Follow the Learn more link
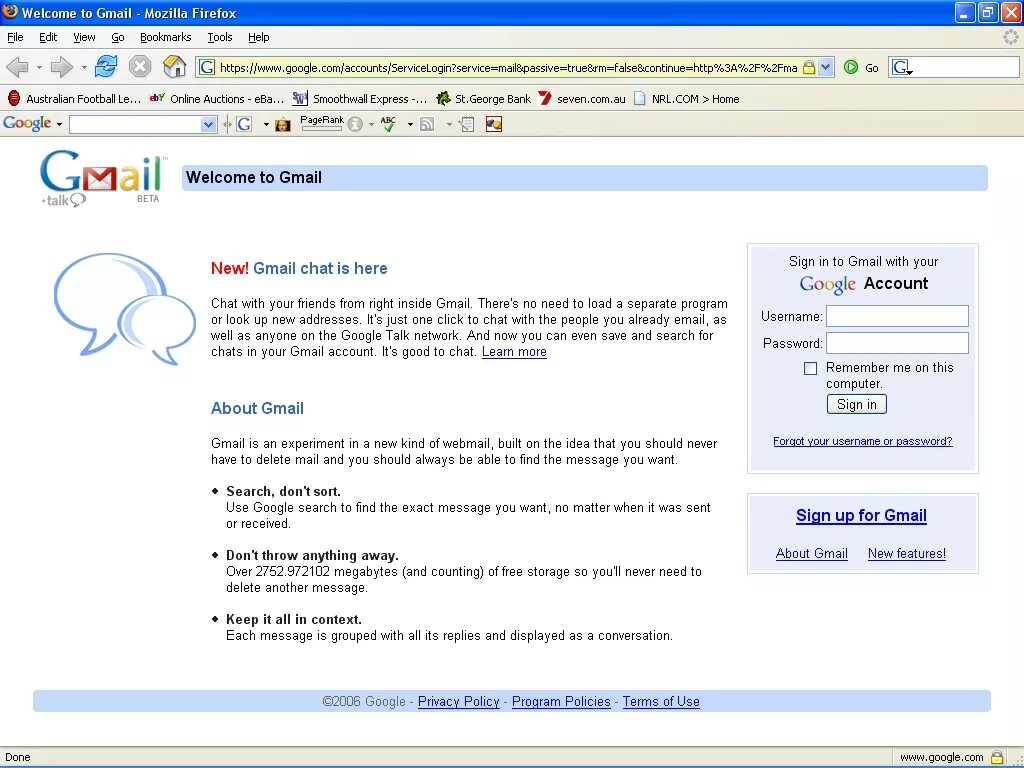Viewport: 1024px width, 768px height. pos(514,352)
